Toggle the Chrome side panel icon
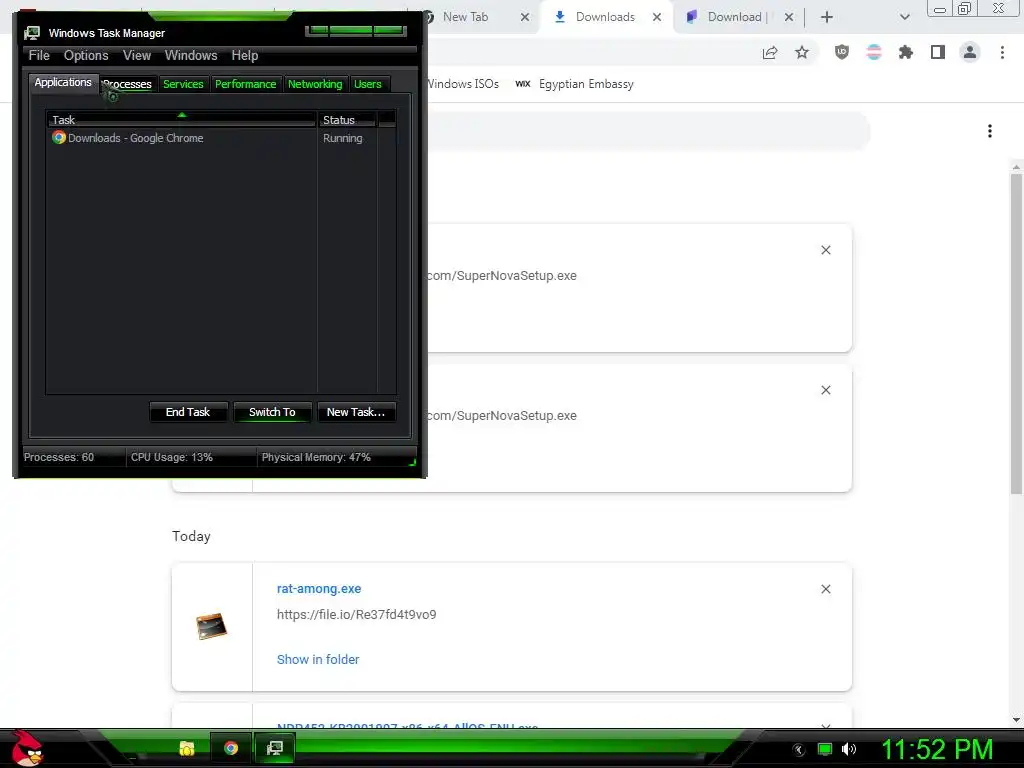Image resolution: width=1024 pixels, height=768 pixels. 938,52
